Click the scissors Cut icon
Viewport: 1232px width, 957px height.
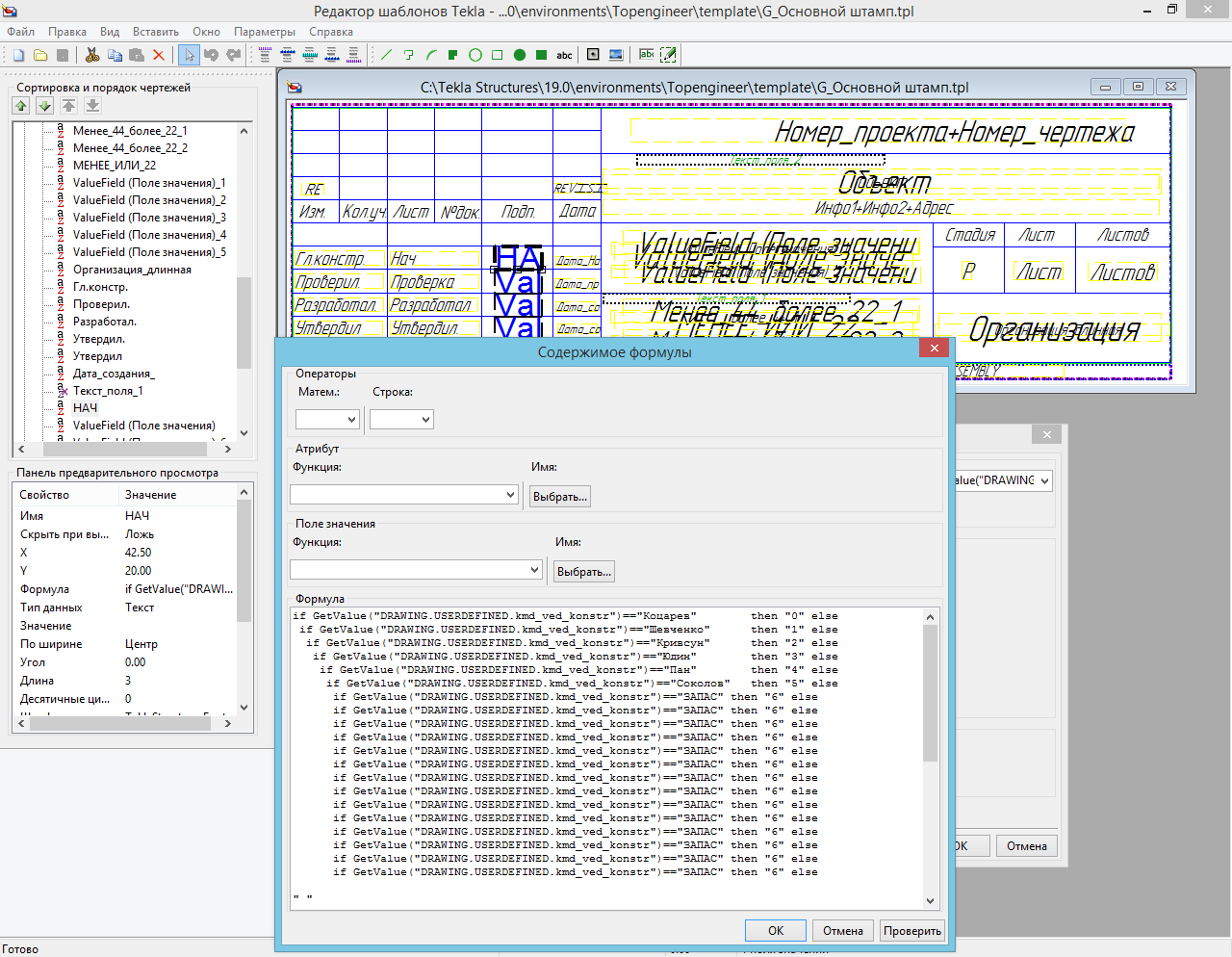pos(92,55)
